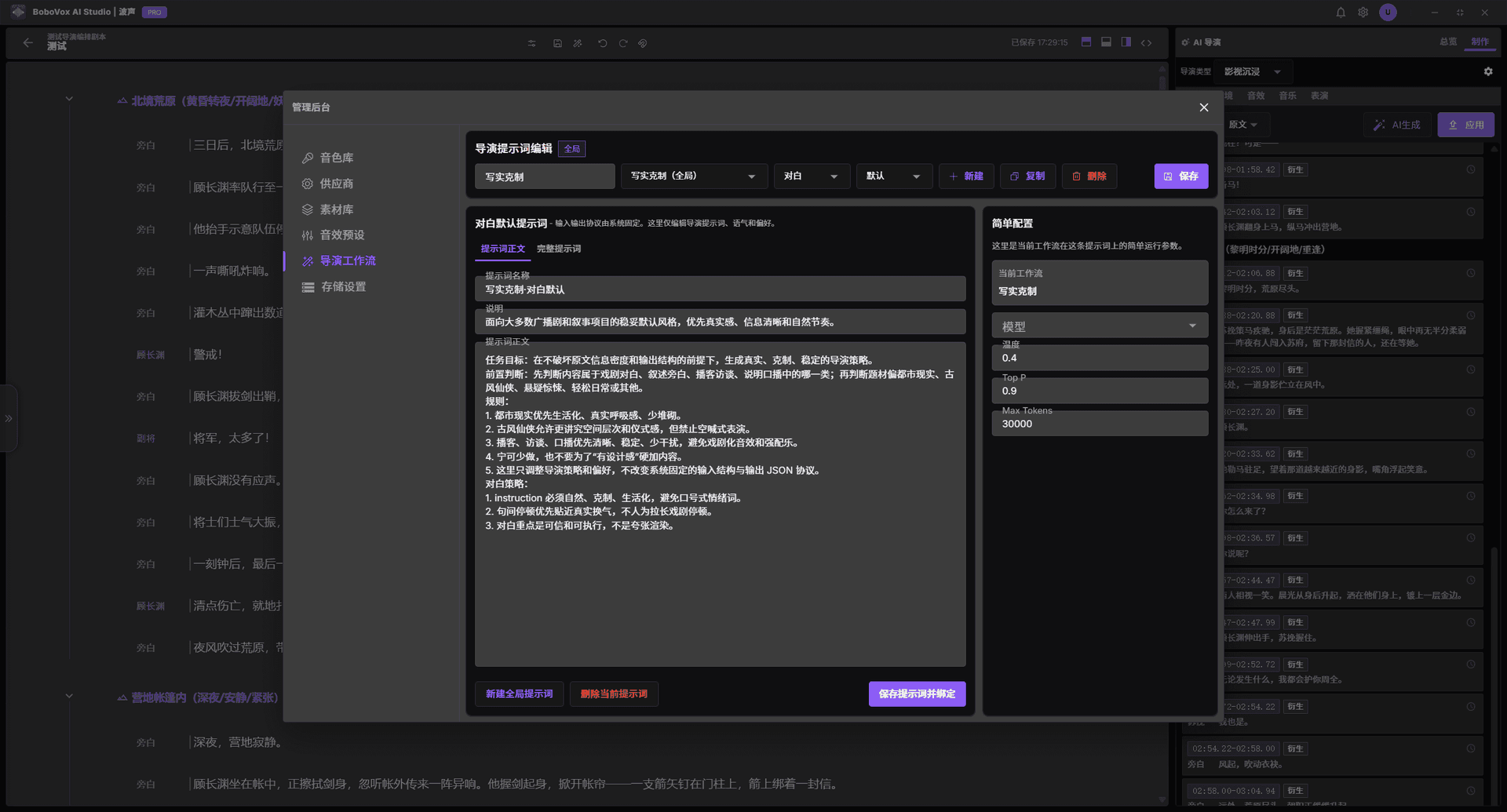This screenshot has height=812, width=1507.
Task: Close the 管理后台 dialog
Action: click(1203, 107)
